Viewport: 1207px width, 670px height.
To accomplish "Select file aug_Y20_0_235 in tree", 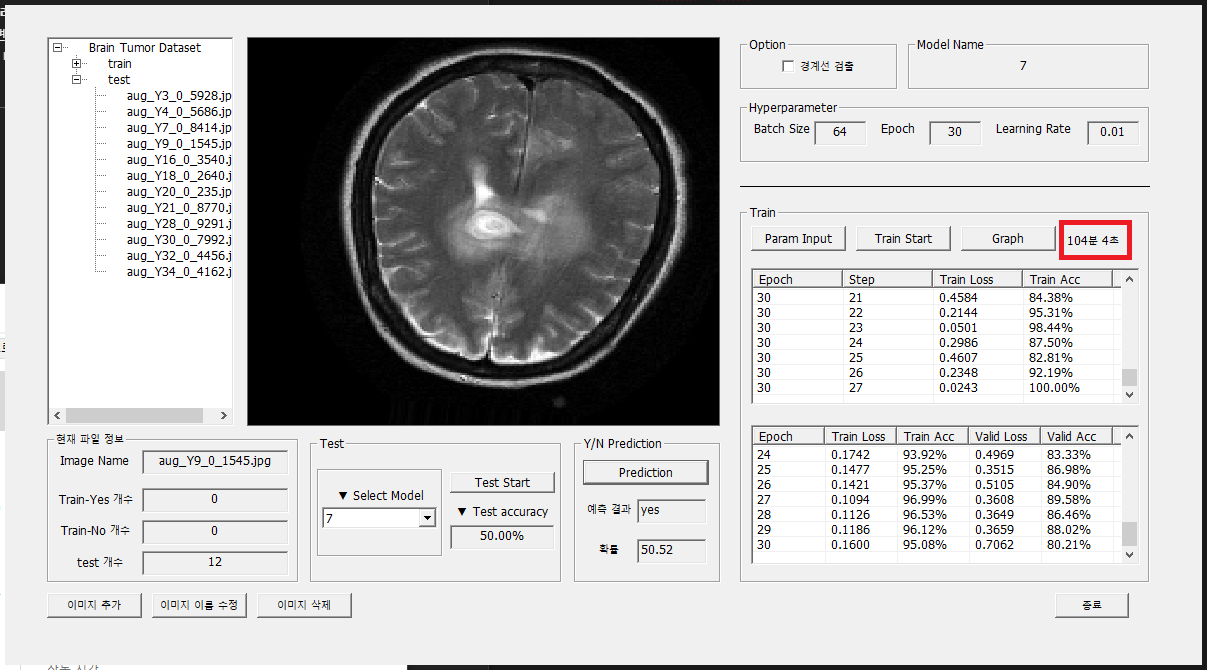I will 179,191.
